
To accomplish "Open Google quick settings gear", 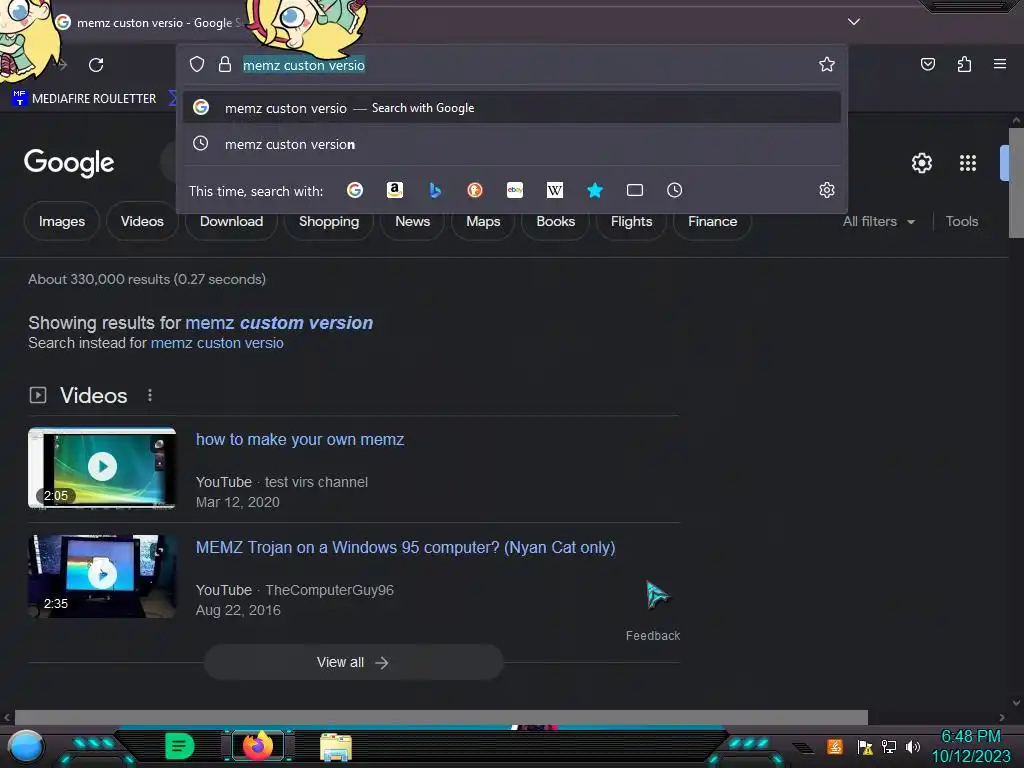I will pyautogui.click(x=921, y=163).
